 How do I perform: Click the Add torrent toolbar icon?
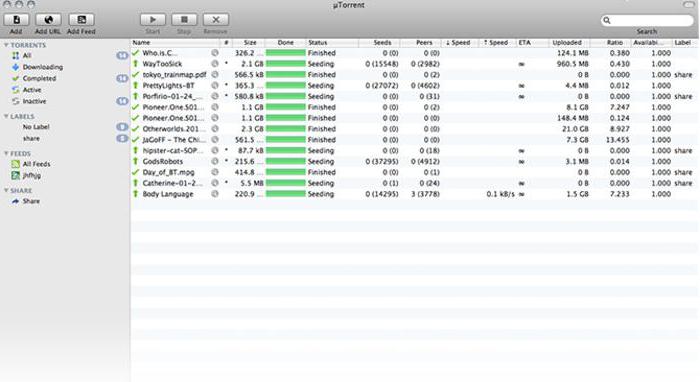16,20
